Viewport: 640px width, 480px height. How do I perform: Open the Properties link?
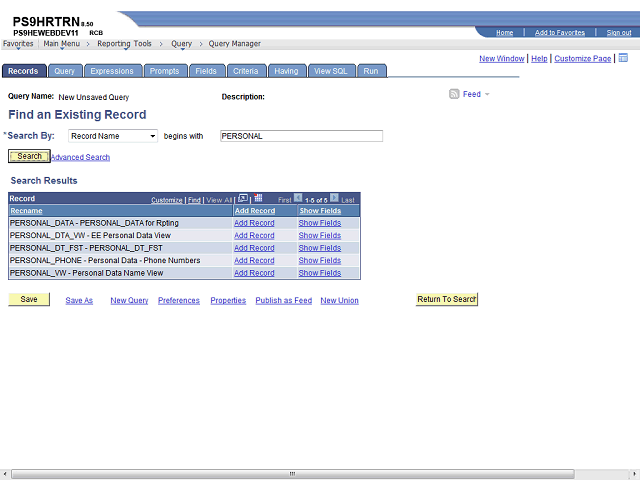click(x=228, y=300)
